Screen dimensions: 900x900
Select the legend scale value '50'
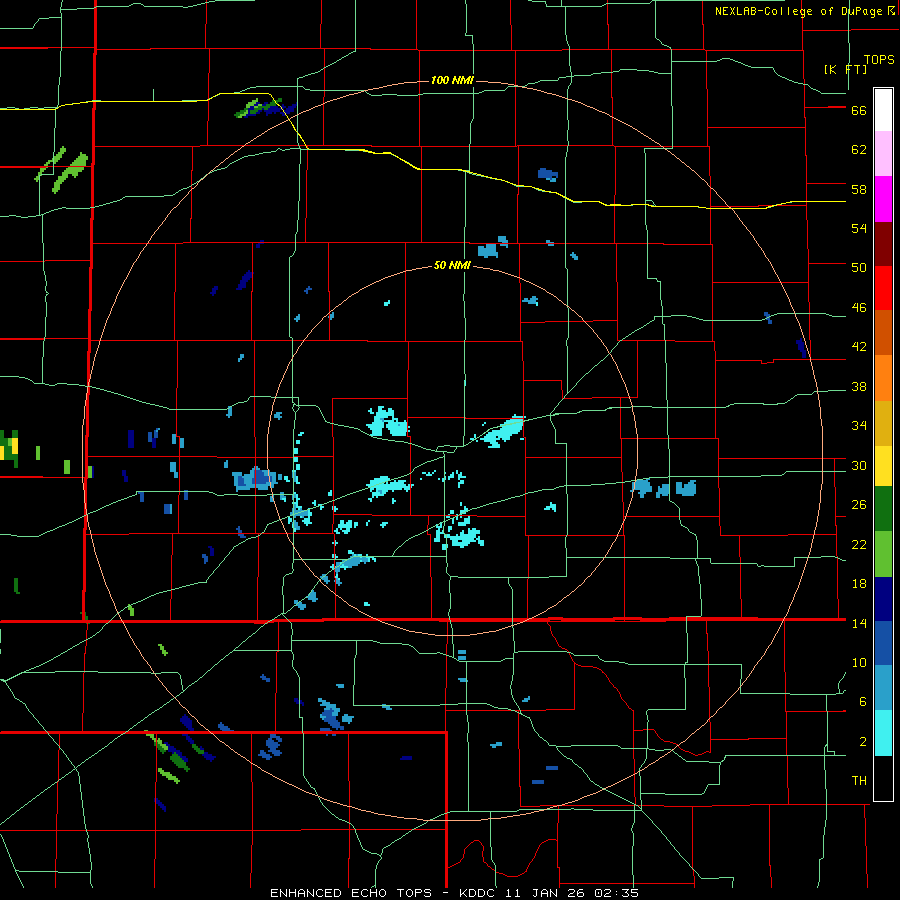point(859,268)
